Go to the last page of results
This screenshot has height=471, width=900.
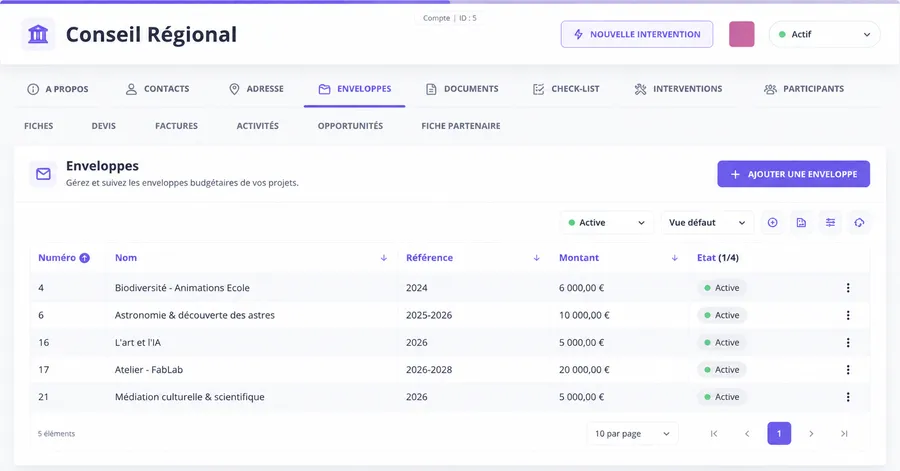point(844,434)
